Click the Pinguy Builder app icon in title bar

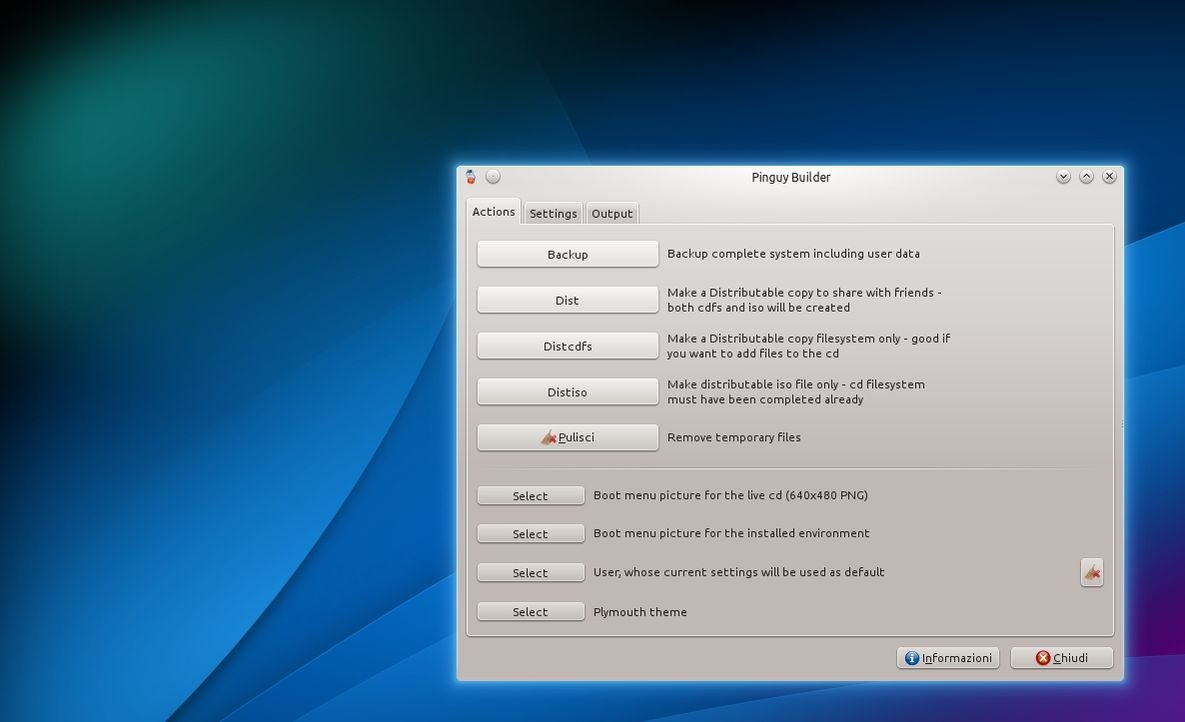point(471,177)
